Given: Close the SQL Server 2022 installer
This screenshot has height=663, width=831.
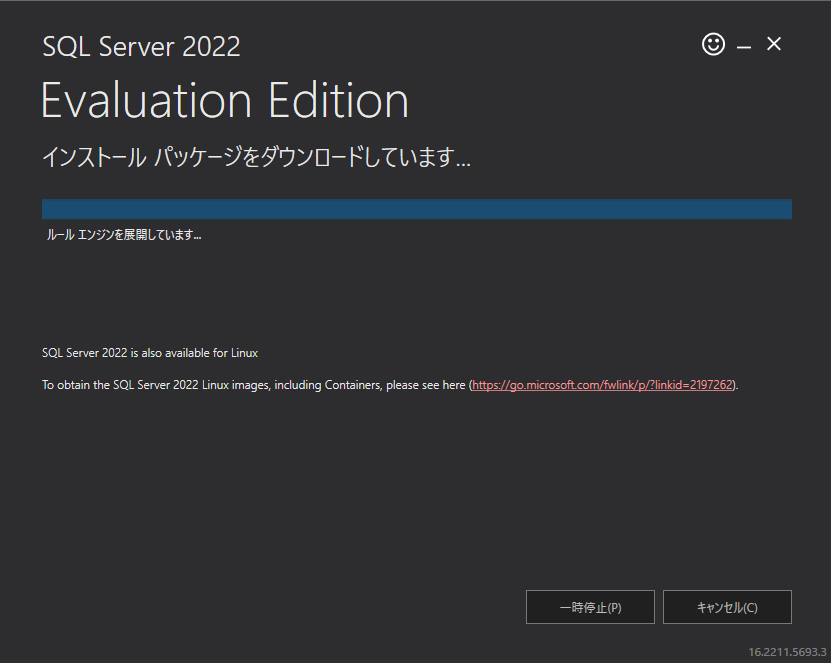Looking at the screenshot, I should 774,44.
